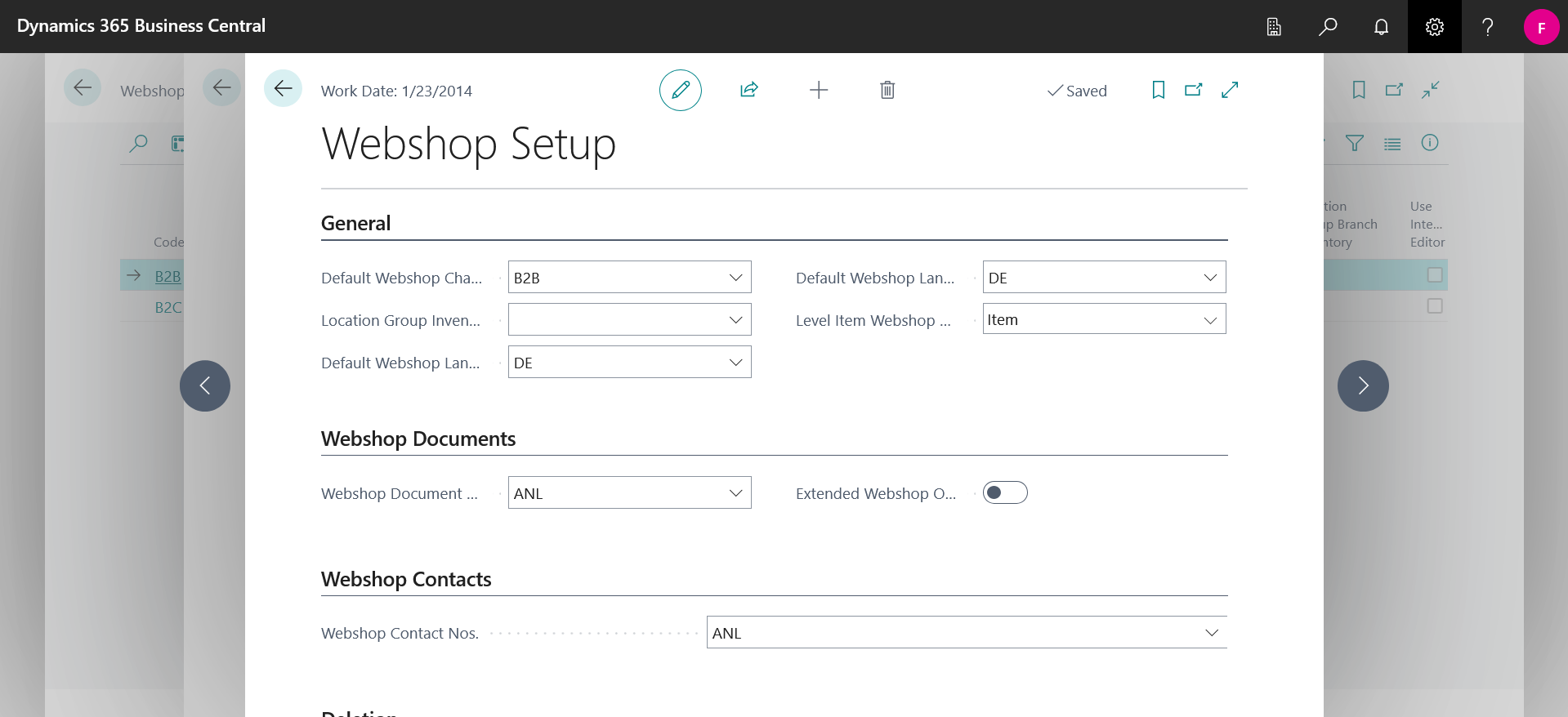Click the Webshop Setup page title

(468, 145)
